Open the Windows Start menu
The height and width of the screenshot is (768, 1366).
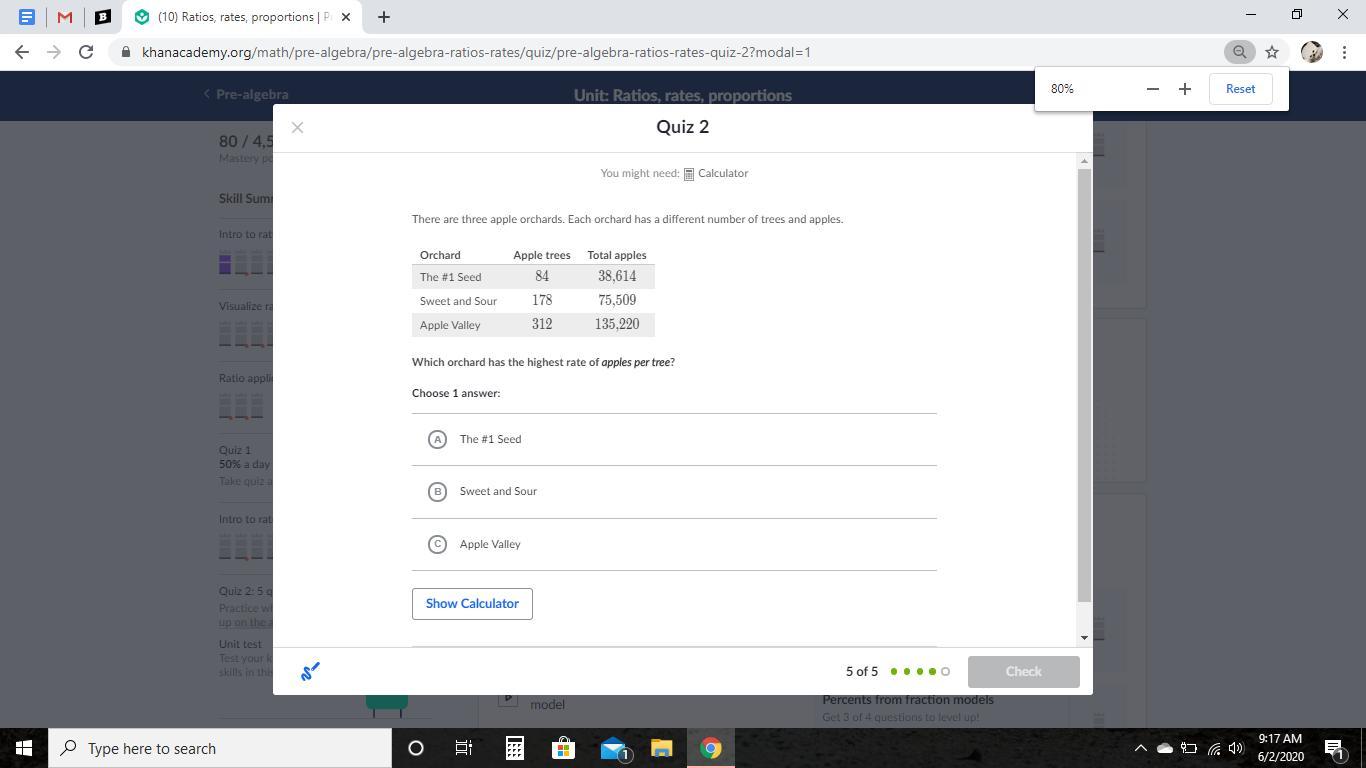tap(24, 748)
